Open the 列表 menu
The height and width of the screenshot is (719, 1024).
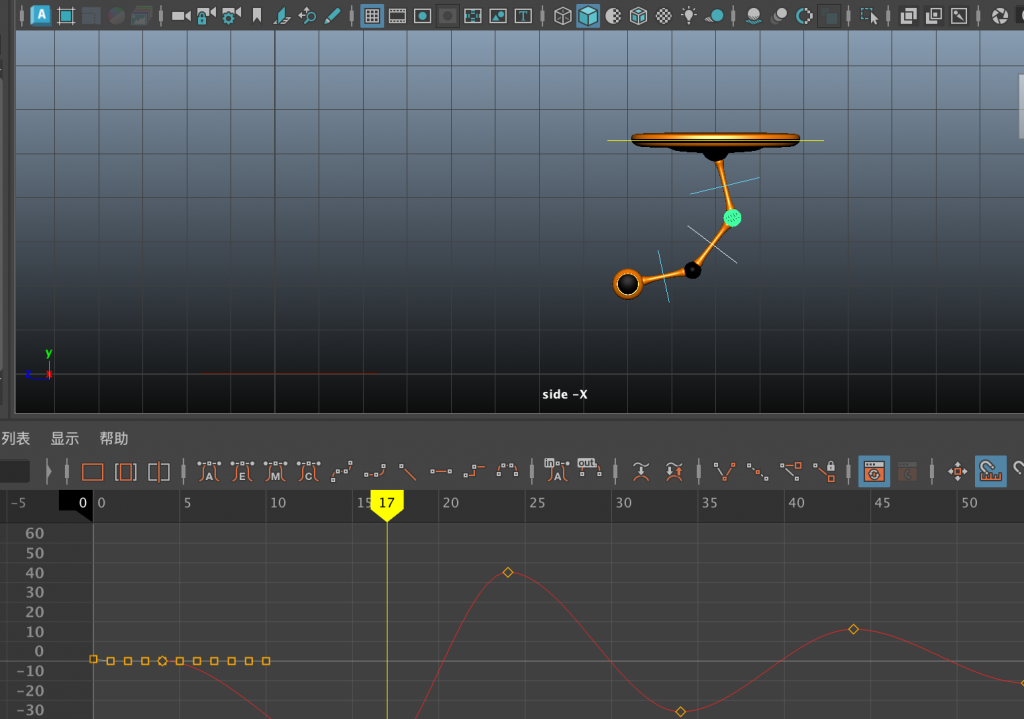click(16, 439)
